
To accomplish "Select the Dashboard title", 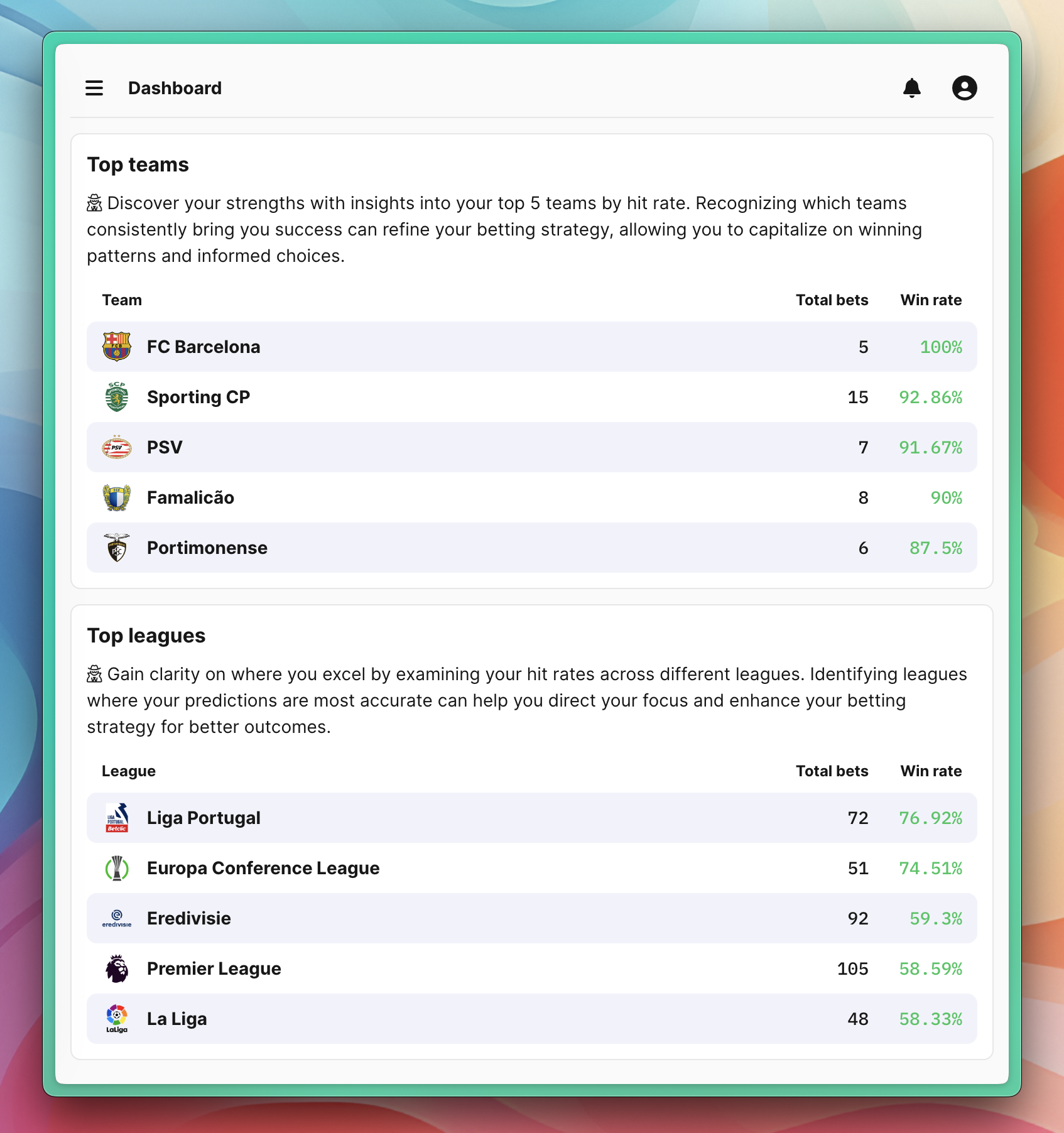I will [175, 88].
